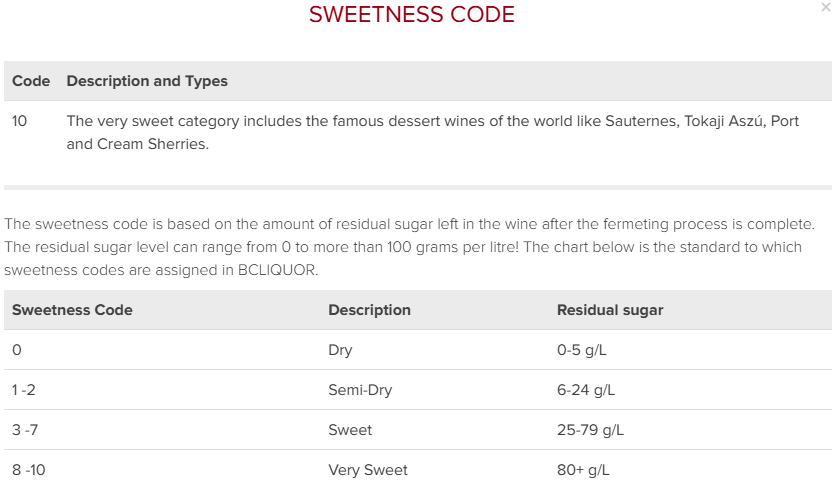Click the Residual sugar column header

[x=610, y=310]
